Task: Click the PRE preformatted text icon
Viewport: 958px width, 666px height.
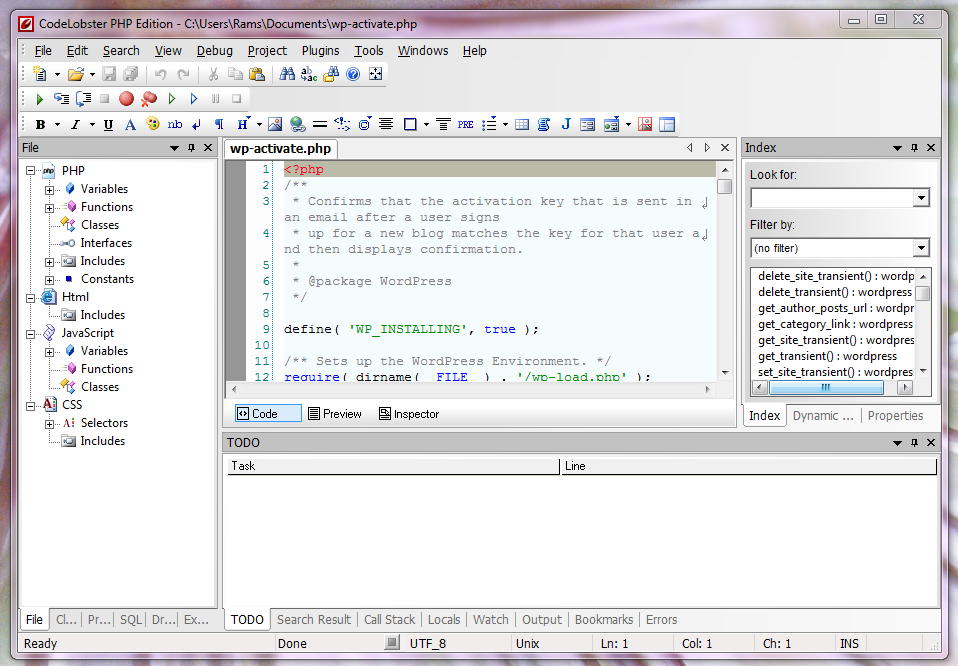Action: coord(466,125)
